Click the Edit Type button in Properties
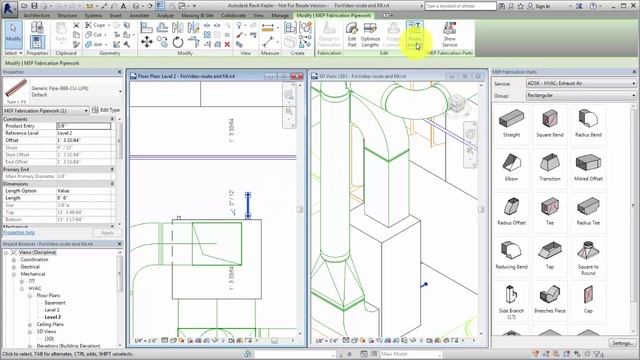 coord(106,110)
